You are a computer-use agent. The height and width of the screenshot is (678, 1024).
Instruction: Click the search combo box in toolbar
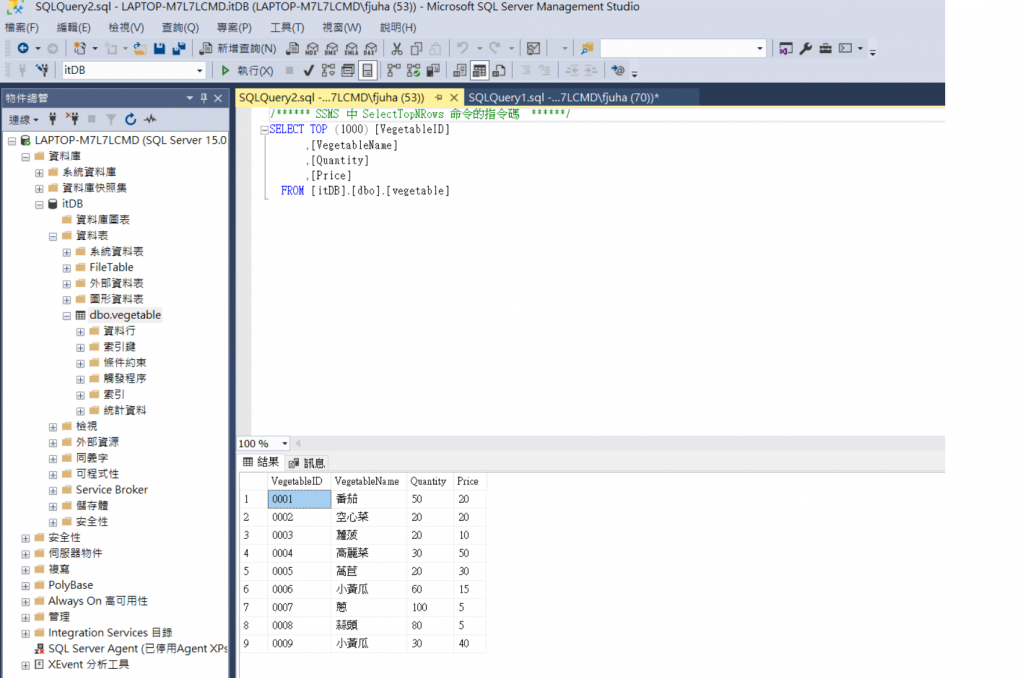[682, 48]
